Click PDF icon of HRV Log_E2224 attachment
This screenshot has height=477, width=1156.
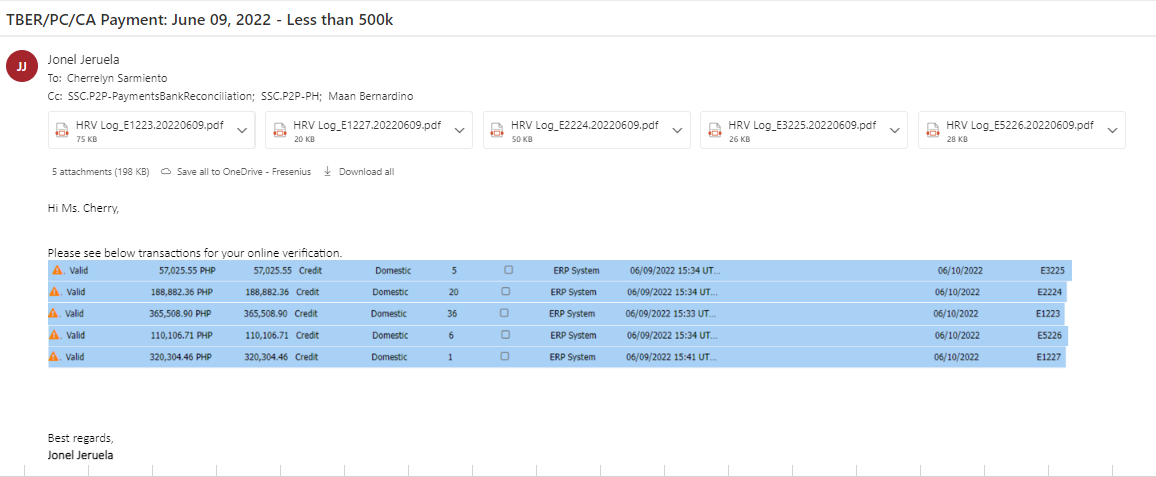pos(497,130)
